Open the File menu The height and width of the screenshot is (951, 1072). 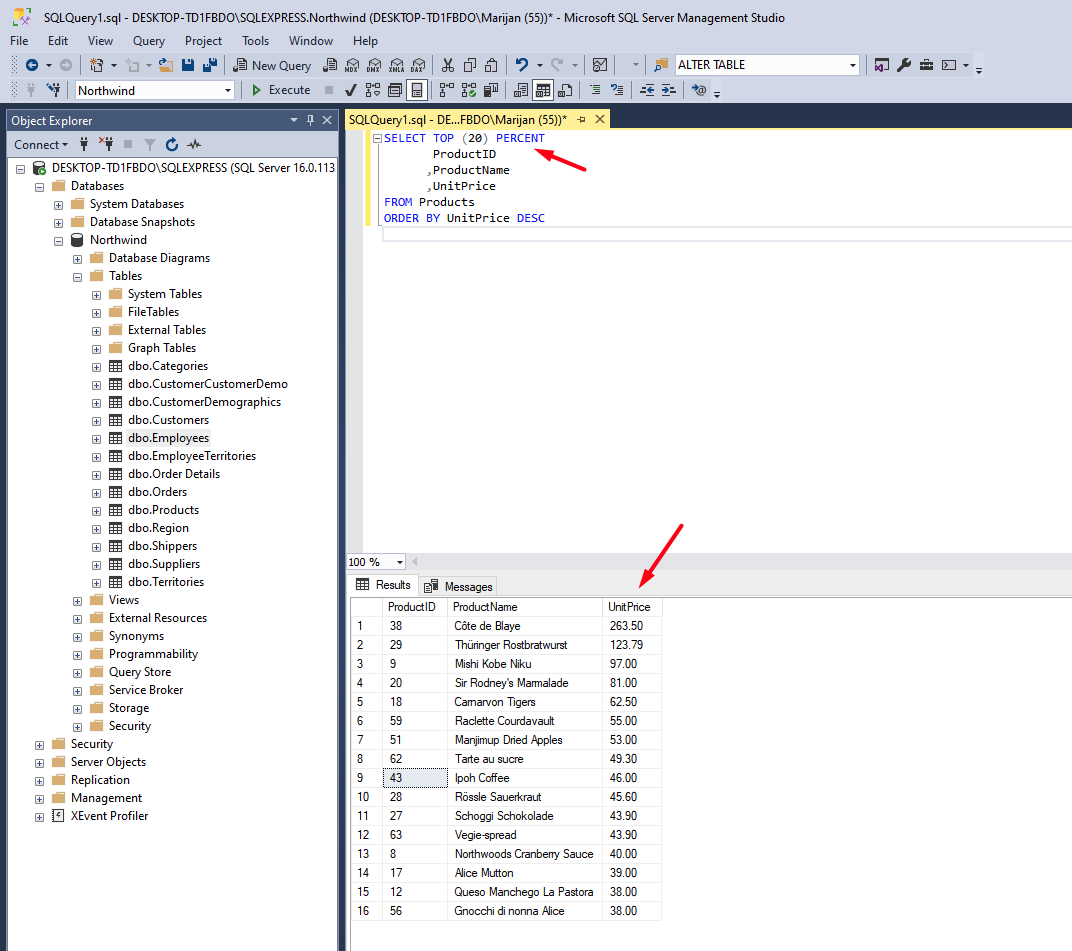(19, 41)
